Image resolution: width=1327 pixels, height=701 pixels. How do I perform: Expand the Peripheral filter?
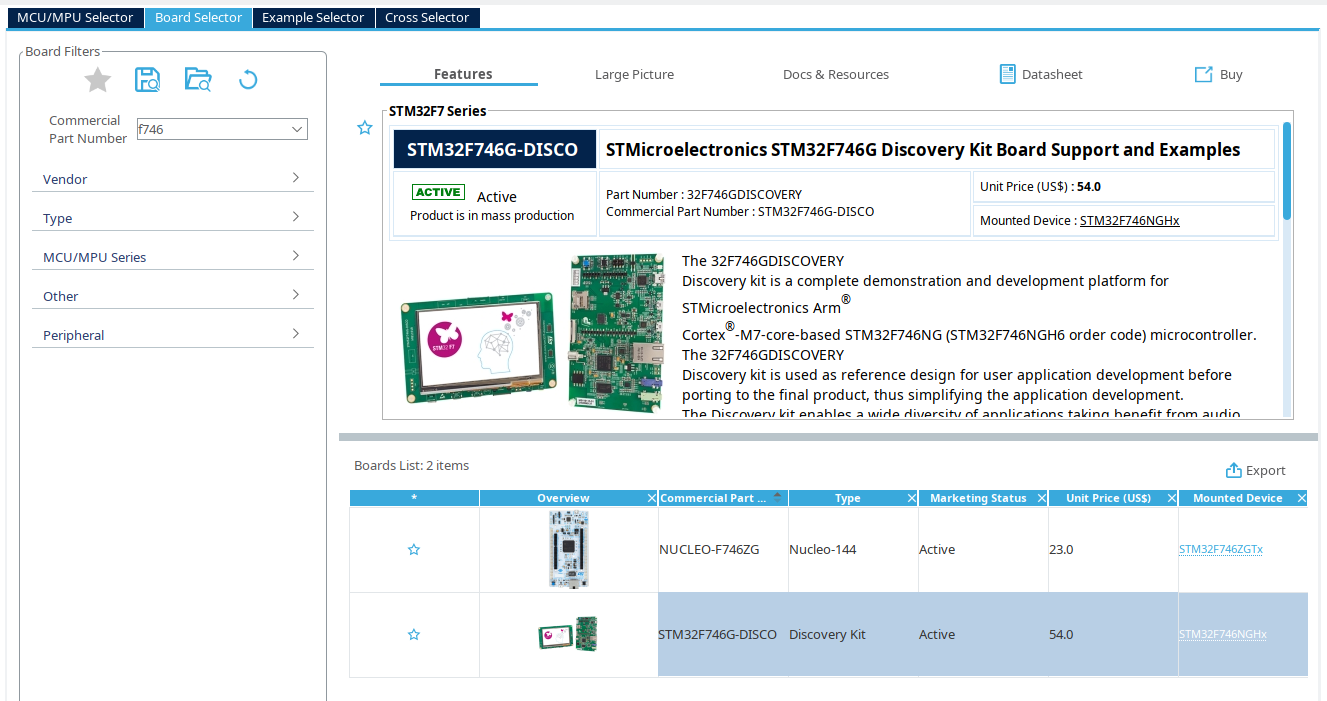(x=296, y=334)
